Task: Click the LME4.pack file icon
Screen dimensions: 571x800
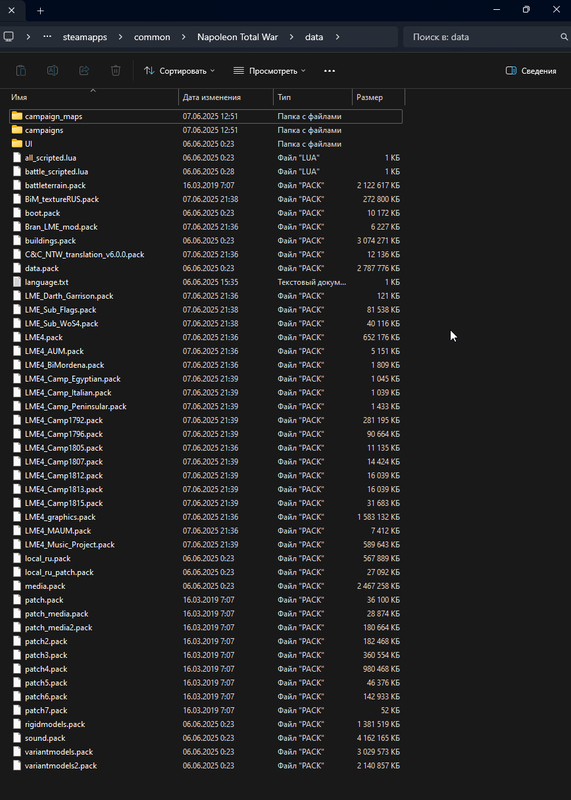Action: tap(17, 337)
